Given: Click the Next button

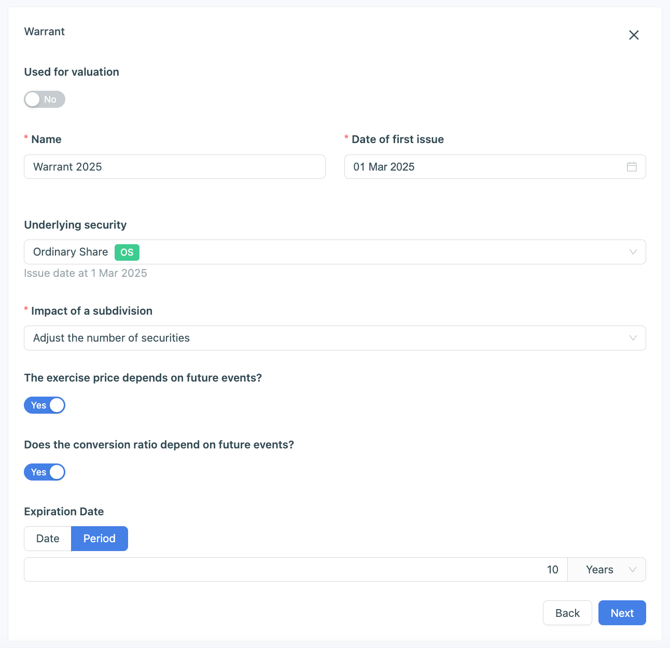Looking at the screenshot, I should pyautogui.click(x=622, y=613).
